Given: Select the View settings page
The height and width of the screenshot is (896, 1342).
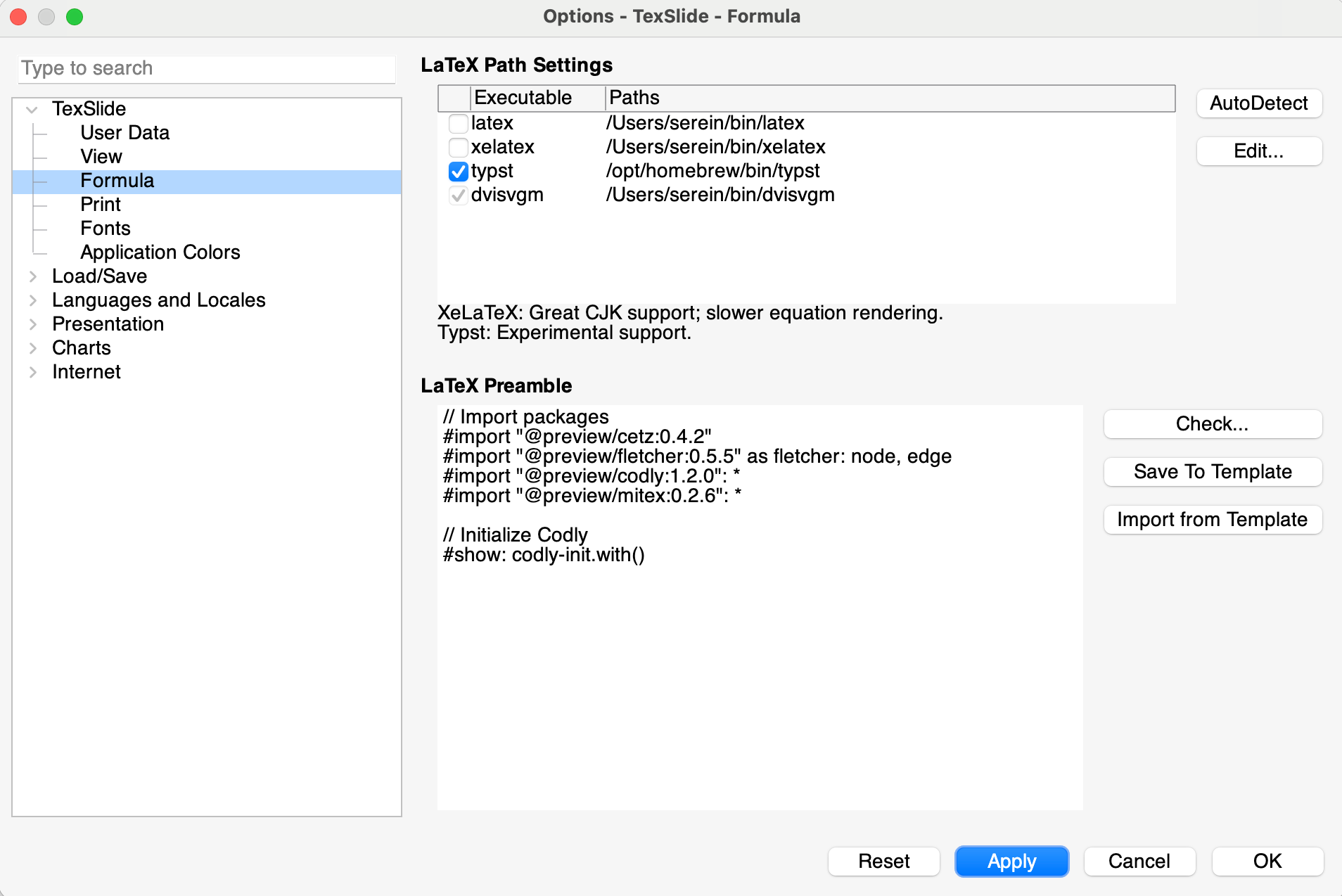Looking at the screenshot, I should 101,157.
